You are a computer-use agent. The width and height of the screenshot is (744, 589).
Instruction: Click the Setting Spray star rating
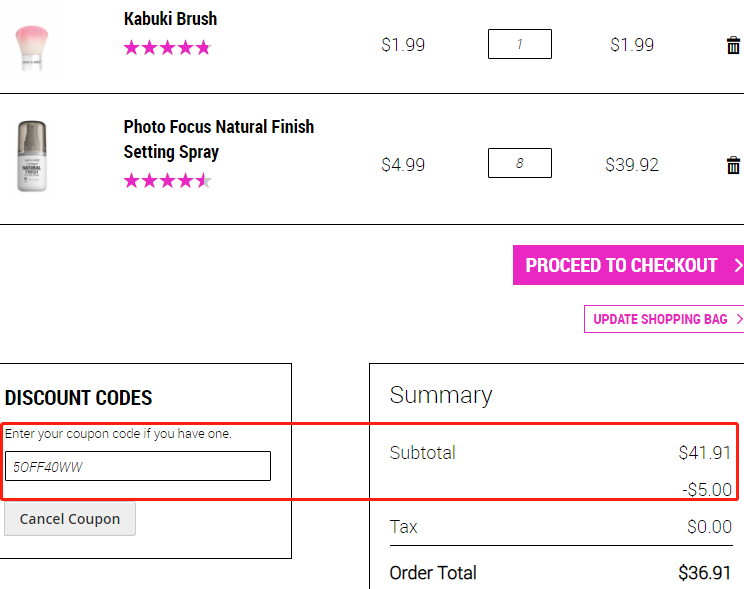(x=167, y=181)
